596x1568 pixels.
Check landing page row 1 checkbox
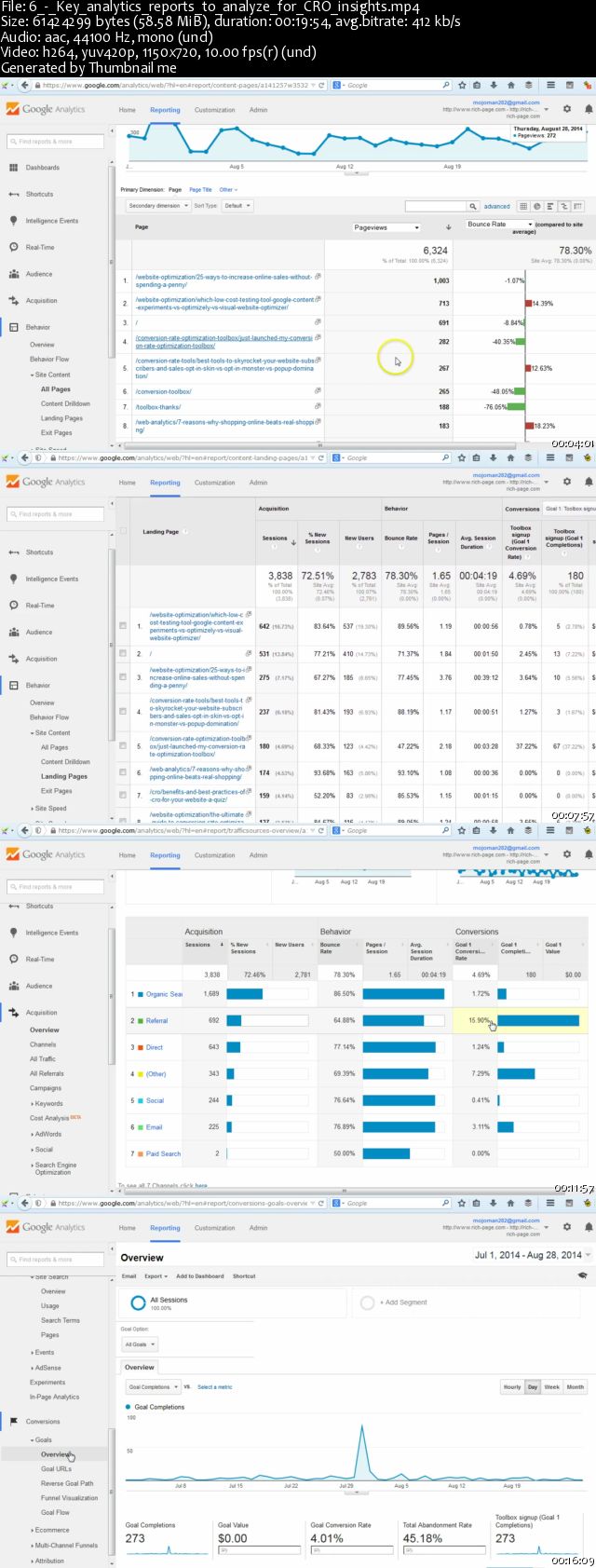tap(123, 626)
